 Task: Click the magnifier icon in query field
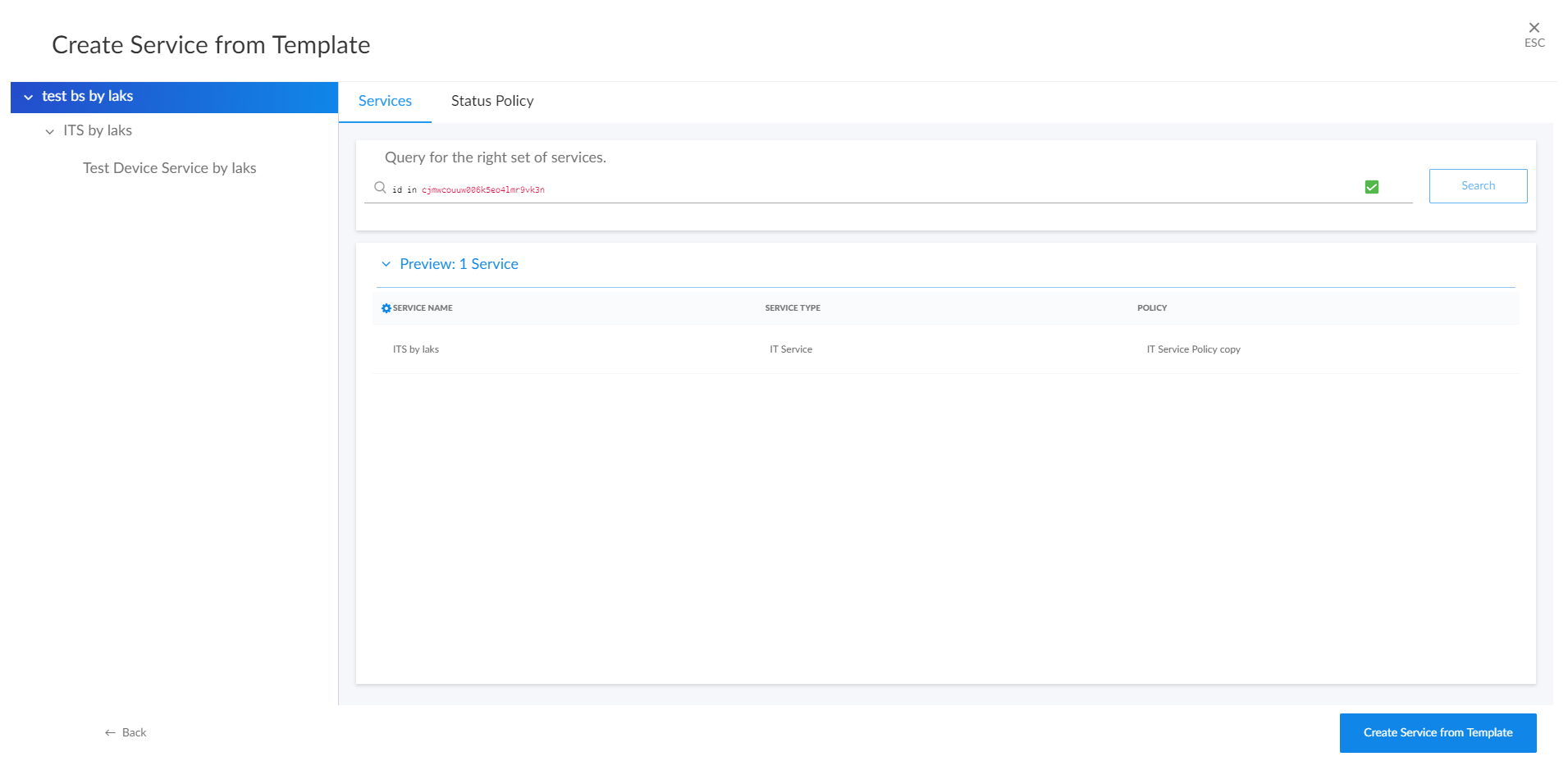pyautogui.click(x=380, y=188)
